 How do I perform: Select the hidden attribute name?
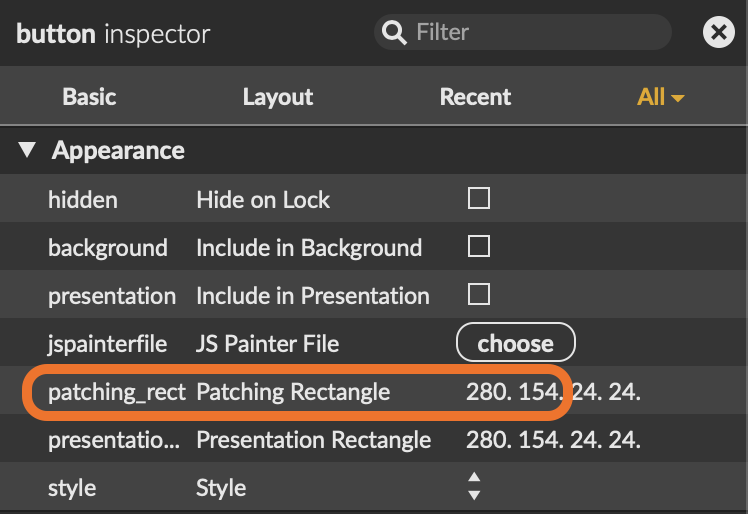[x=83, y=200]
